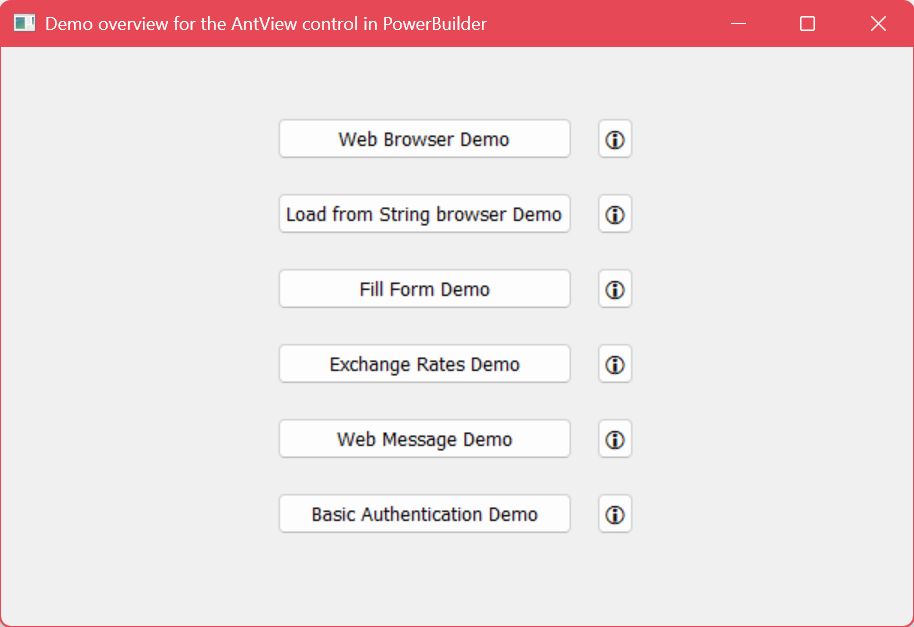This screenshot has width=914, height=627.
Task: Close the demo overview window
Action: [x=878, y=23]
